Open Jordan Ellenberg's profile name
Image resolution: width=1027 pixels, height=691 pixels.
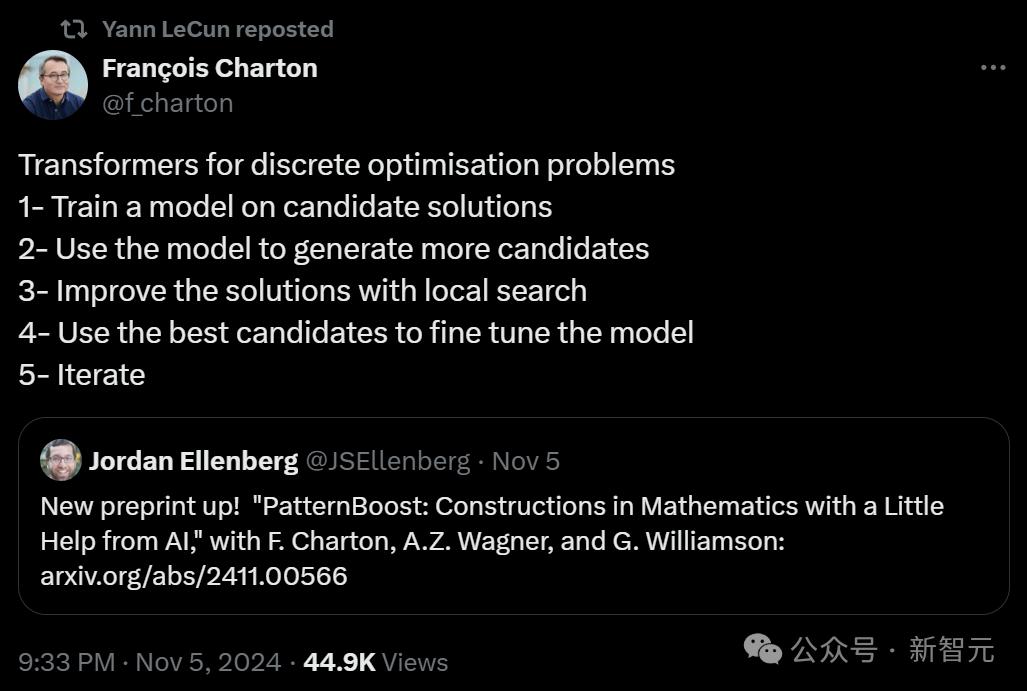click(x=194, y=460)
